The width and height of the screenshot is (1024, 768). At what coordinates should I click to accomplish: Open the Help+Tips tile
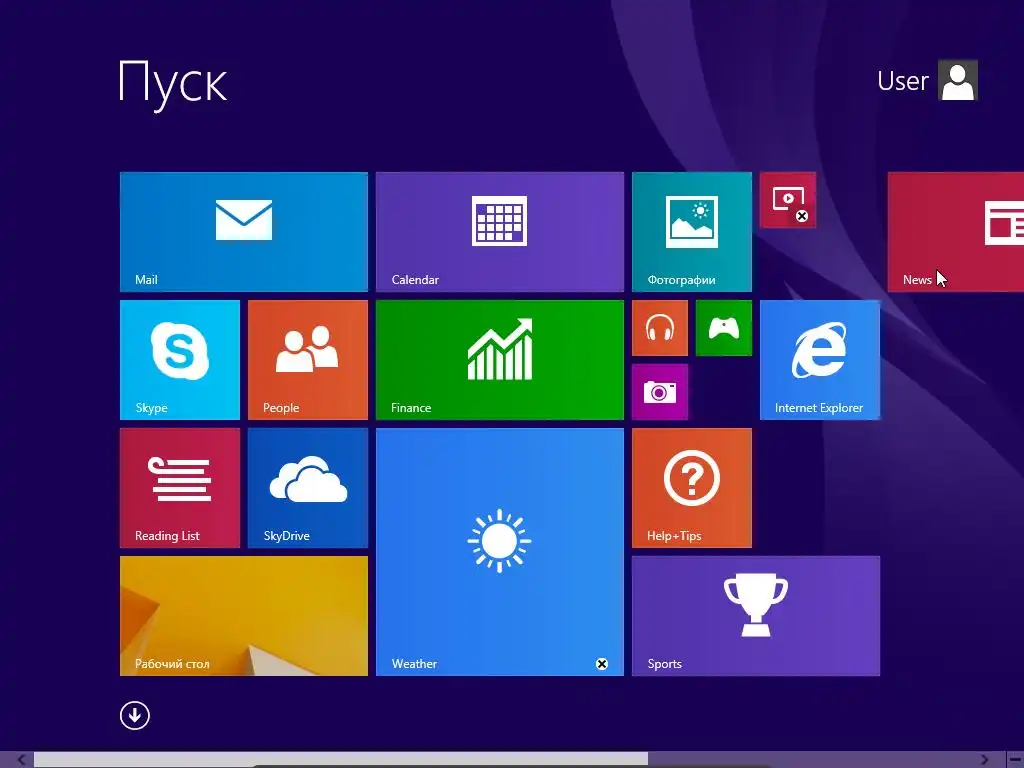tap(692, 488)
